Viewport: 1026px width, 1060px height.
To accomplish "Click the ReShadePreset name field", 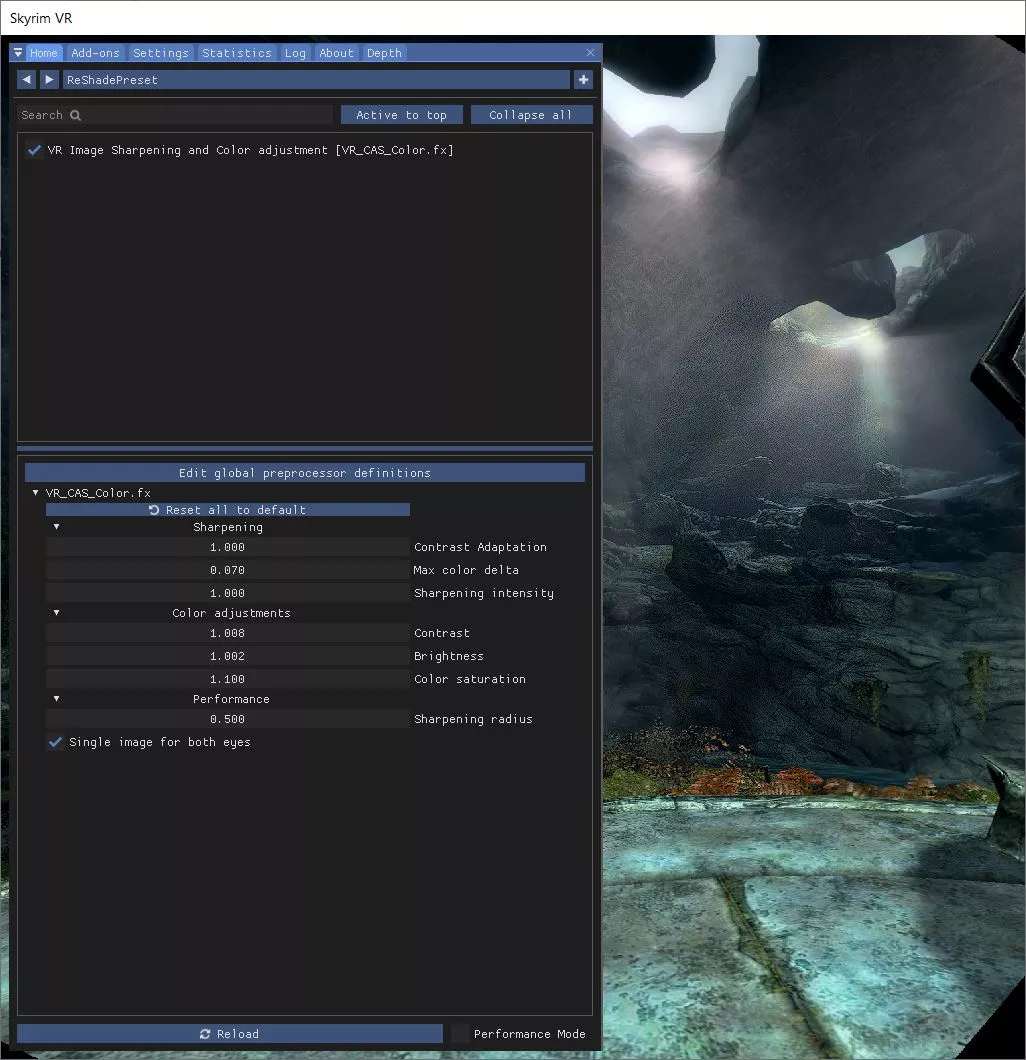I will pyautogui.click(x=316, y=80).
